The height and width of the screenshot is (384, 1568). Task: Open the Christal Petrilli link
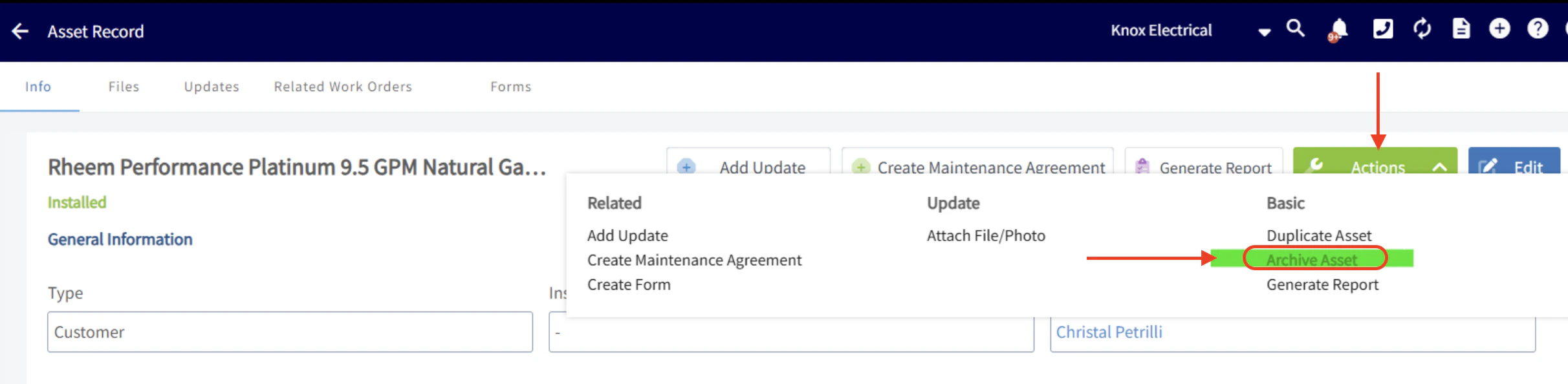point(1109,332)
